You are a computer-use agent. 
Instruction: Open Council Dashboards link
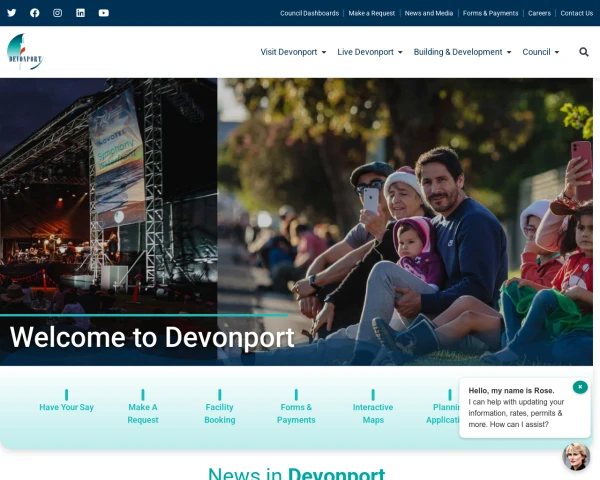click(x=309, y=13)
